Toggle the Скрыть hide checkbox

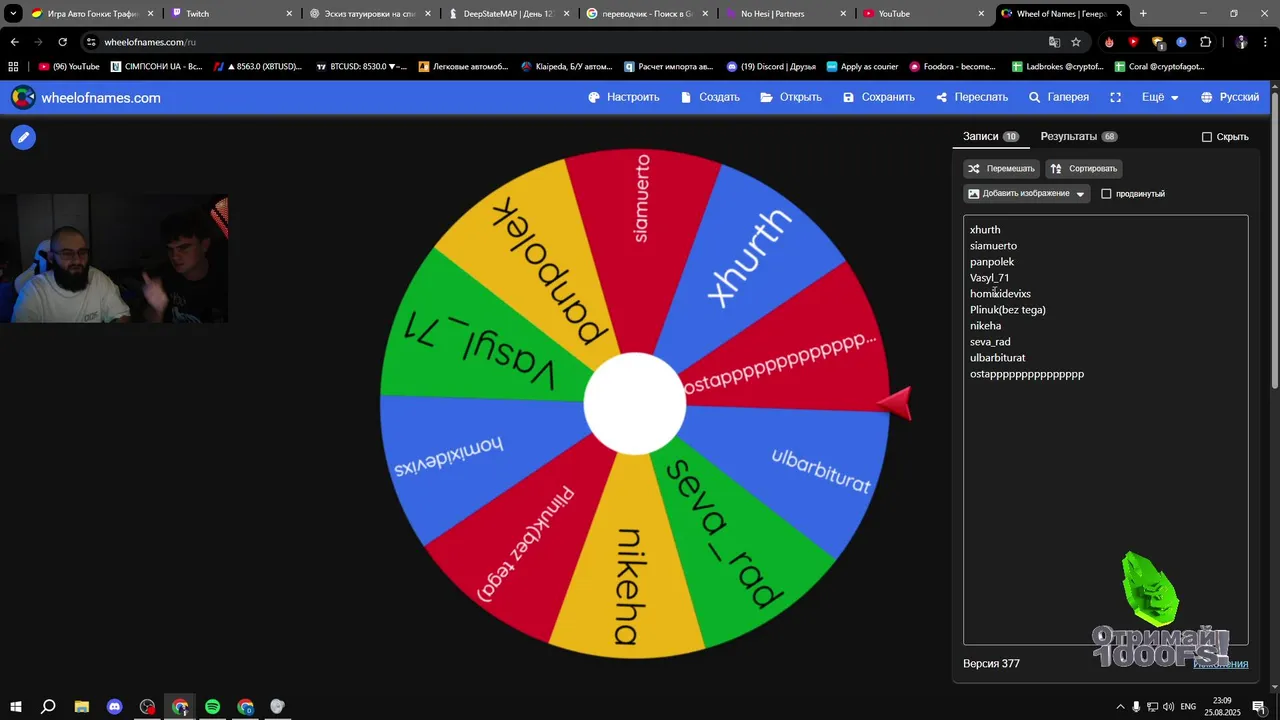click(1207, 137)
